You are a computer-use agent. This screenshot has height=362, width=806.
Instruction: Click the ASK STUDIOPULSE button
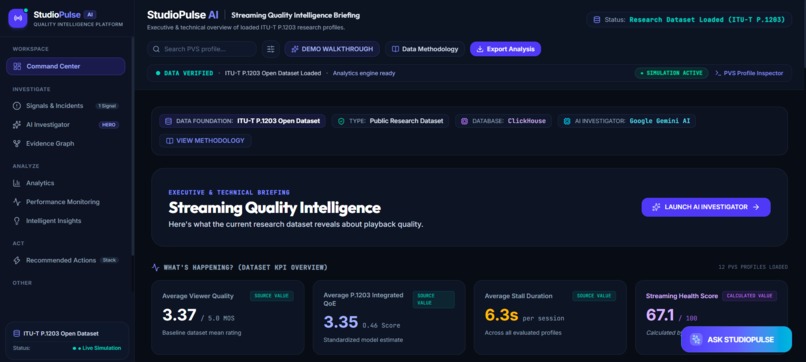(x=736, y=340)
